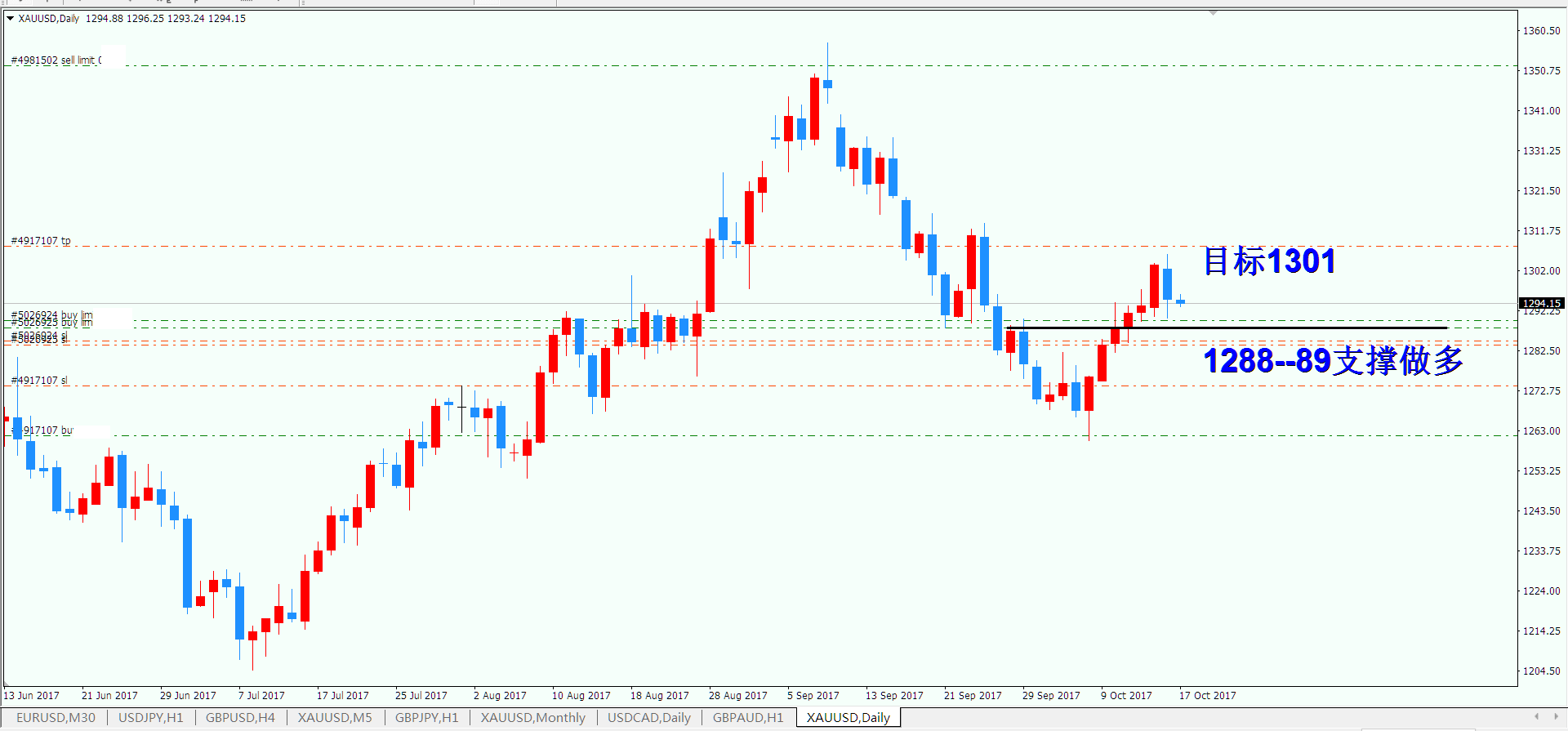The image size is (1568, 731).
Task: Click the 17 Oct 2017 date label
Action: (1208, 696)
